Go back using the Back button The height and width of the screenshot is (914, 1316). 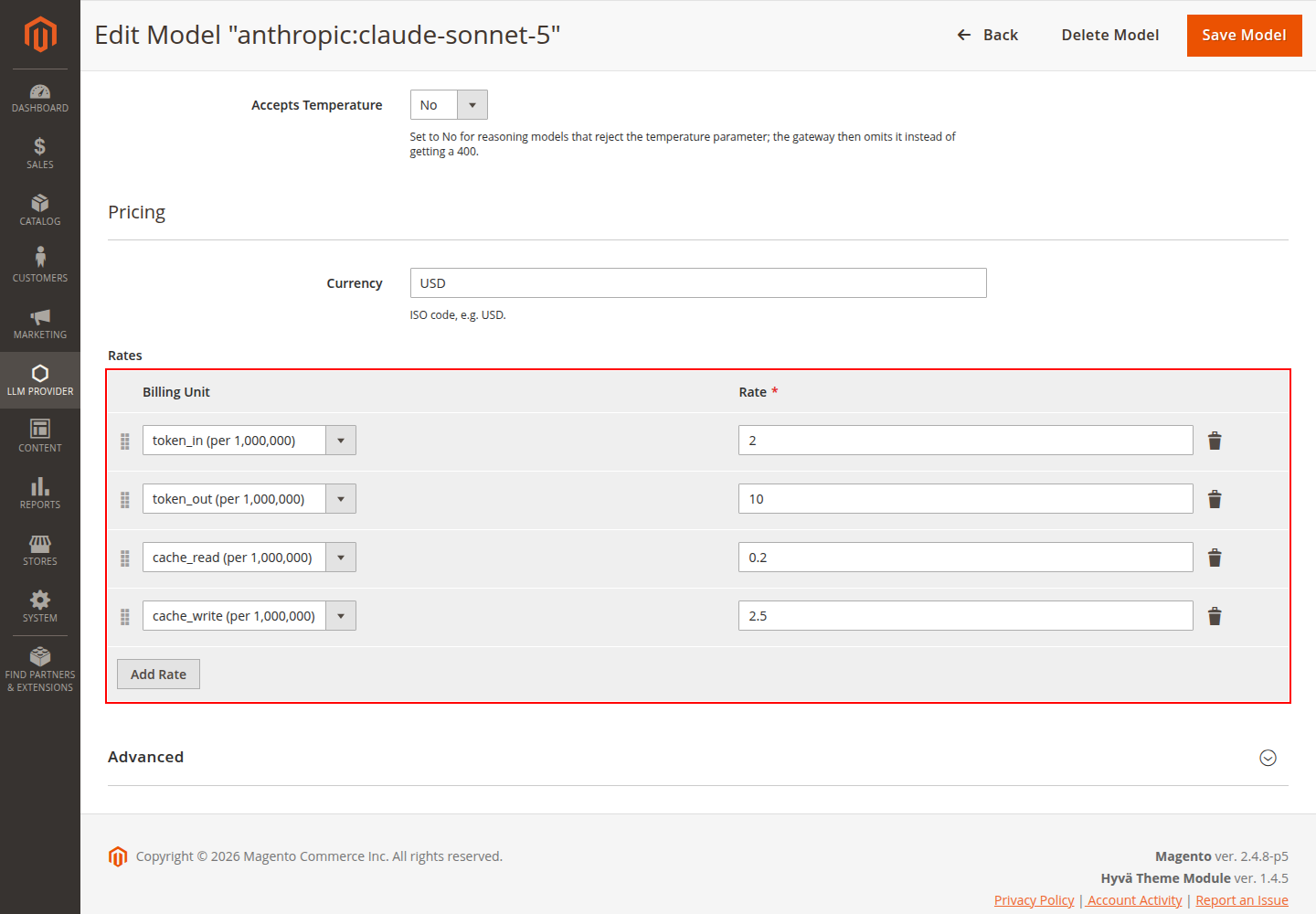click(987, 36)
